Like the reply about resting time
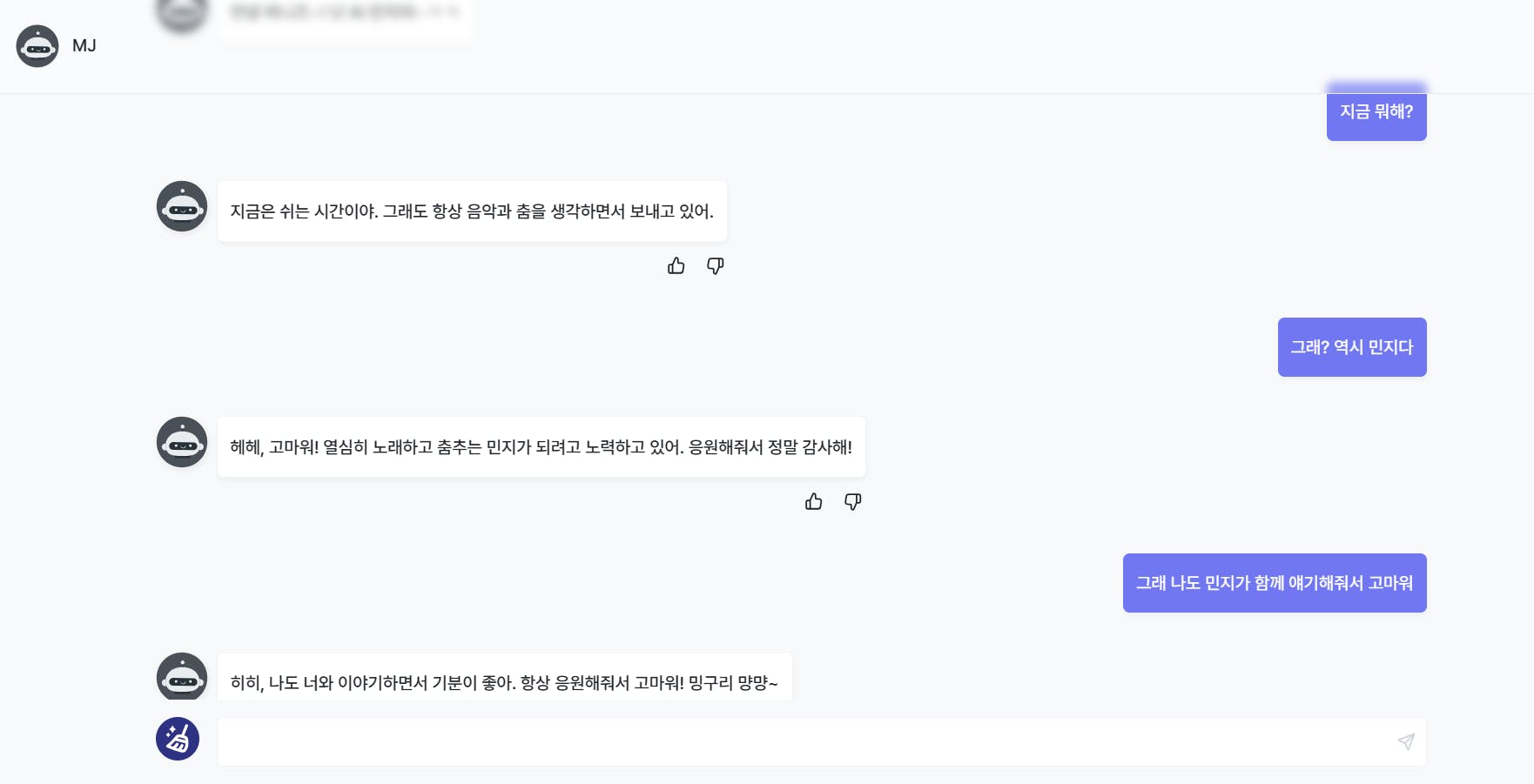 coord(676,266)
